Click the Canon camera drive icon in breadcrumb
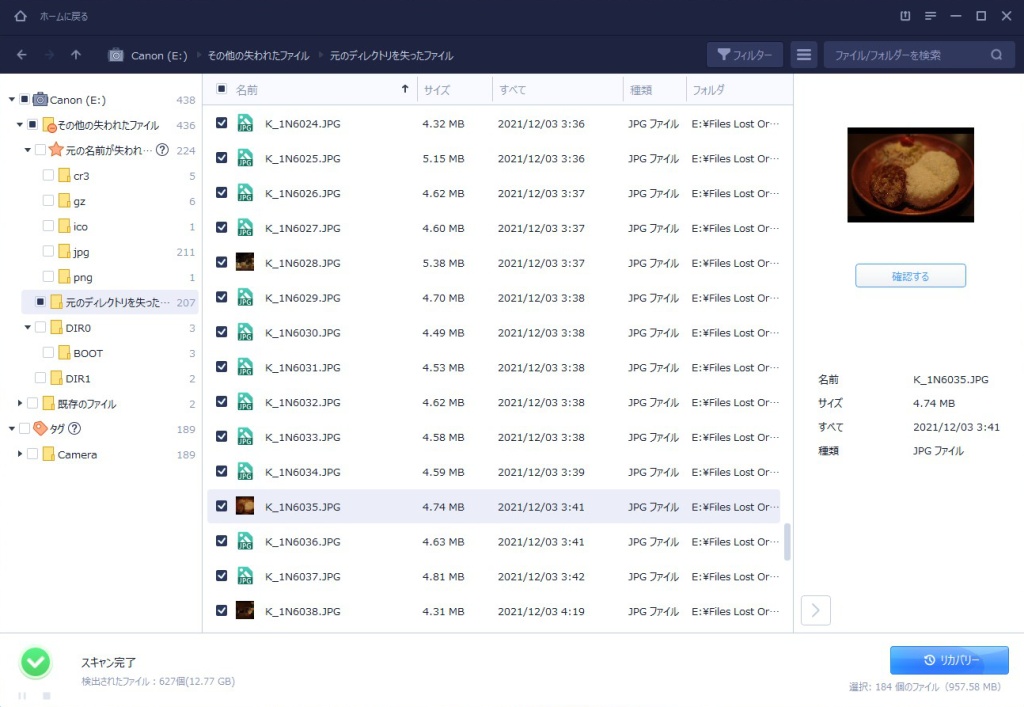 pyautogui.click(x=116, y=55)
